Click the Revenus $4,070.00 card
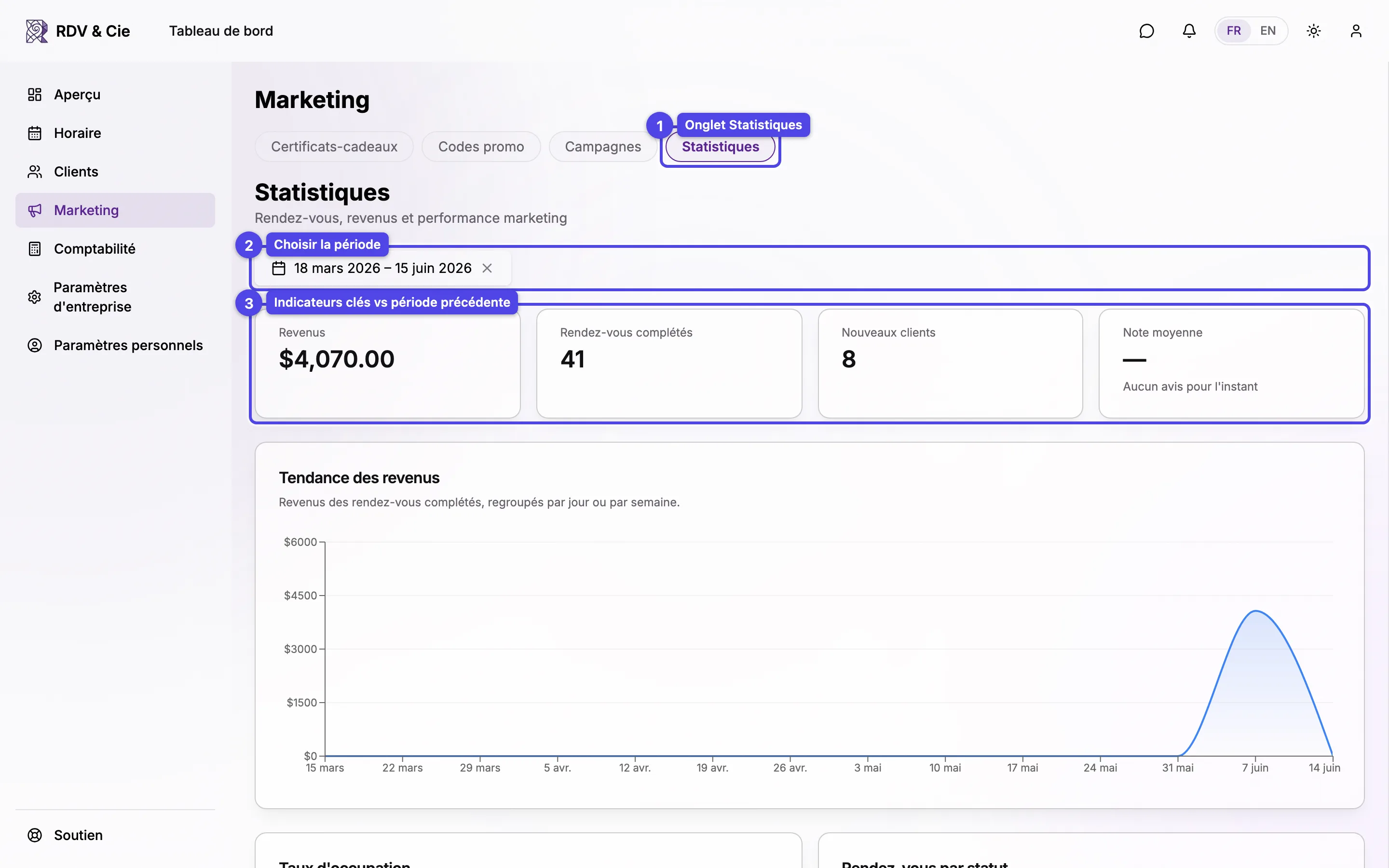Image resolution: width=1389 pixels, height=868 pixels. [387, 364]
